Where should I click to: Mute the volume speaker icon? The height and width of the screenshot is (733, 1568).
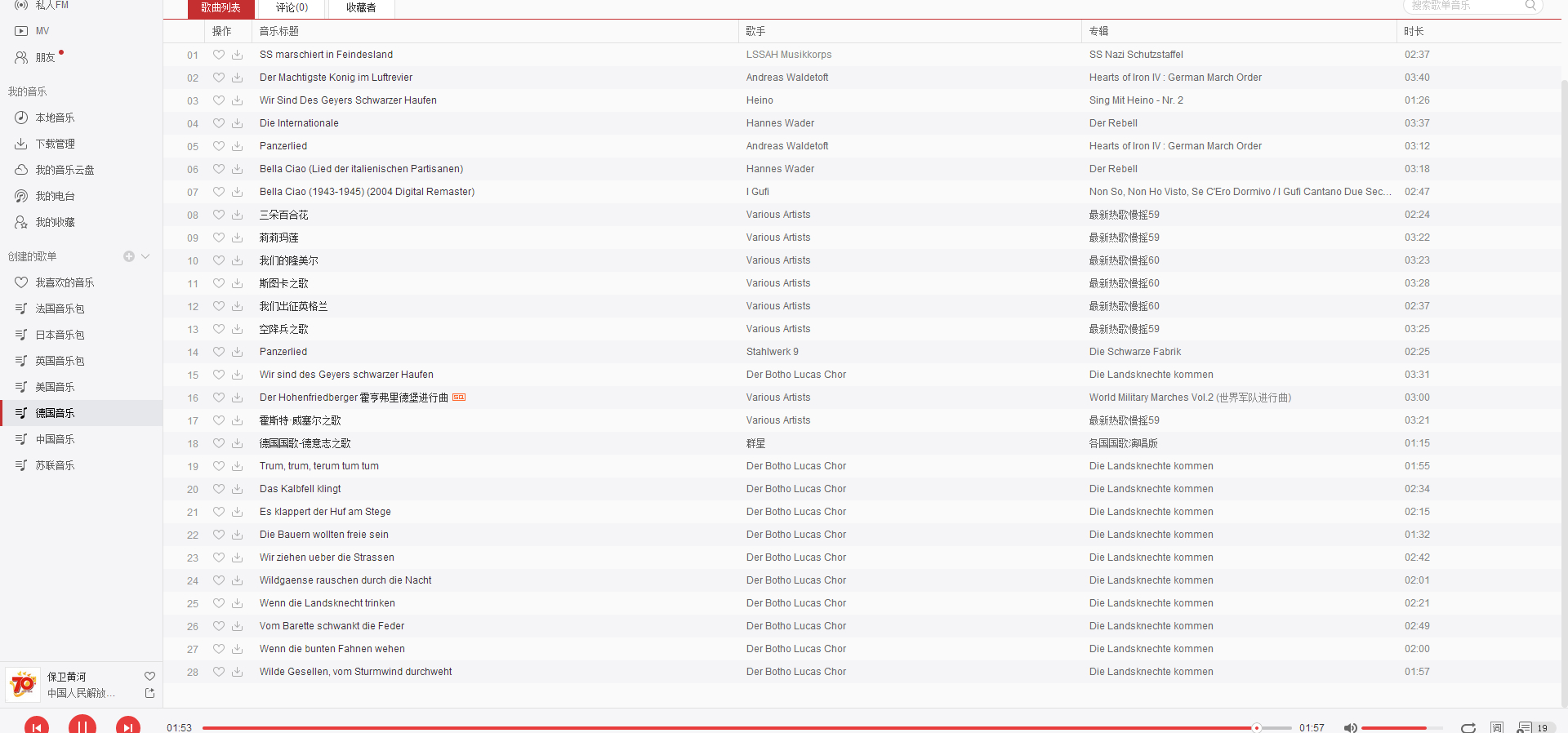1350,727
